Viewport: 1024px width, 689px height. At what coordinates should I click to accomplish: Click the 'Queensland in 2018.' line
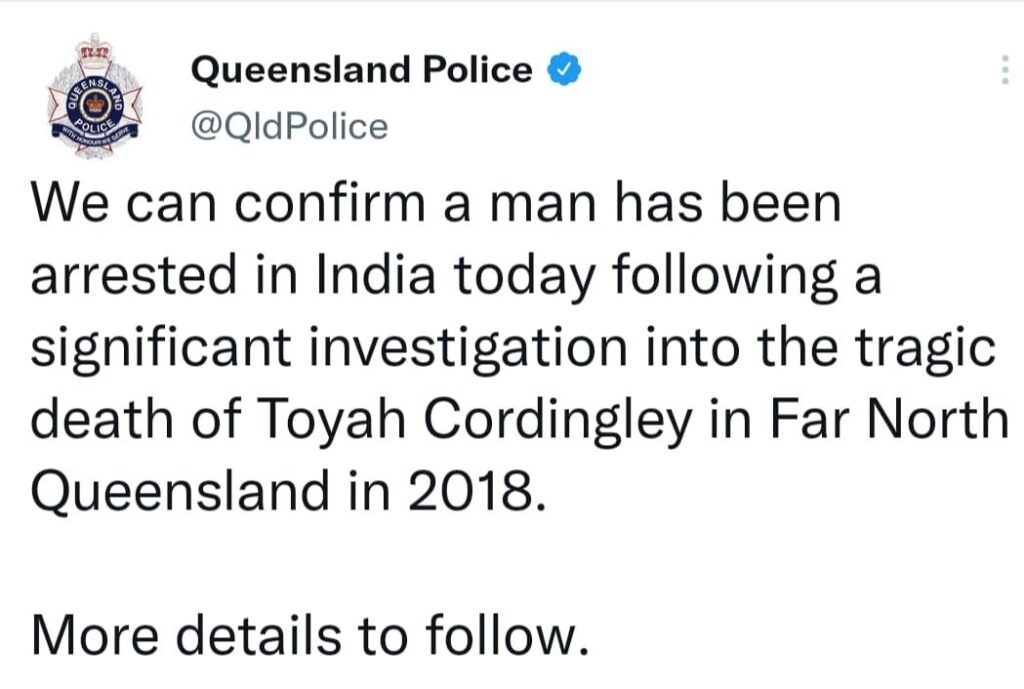click(290, 492)
